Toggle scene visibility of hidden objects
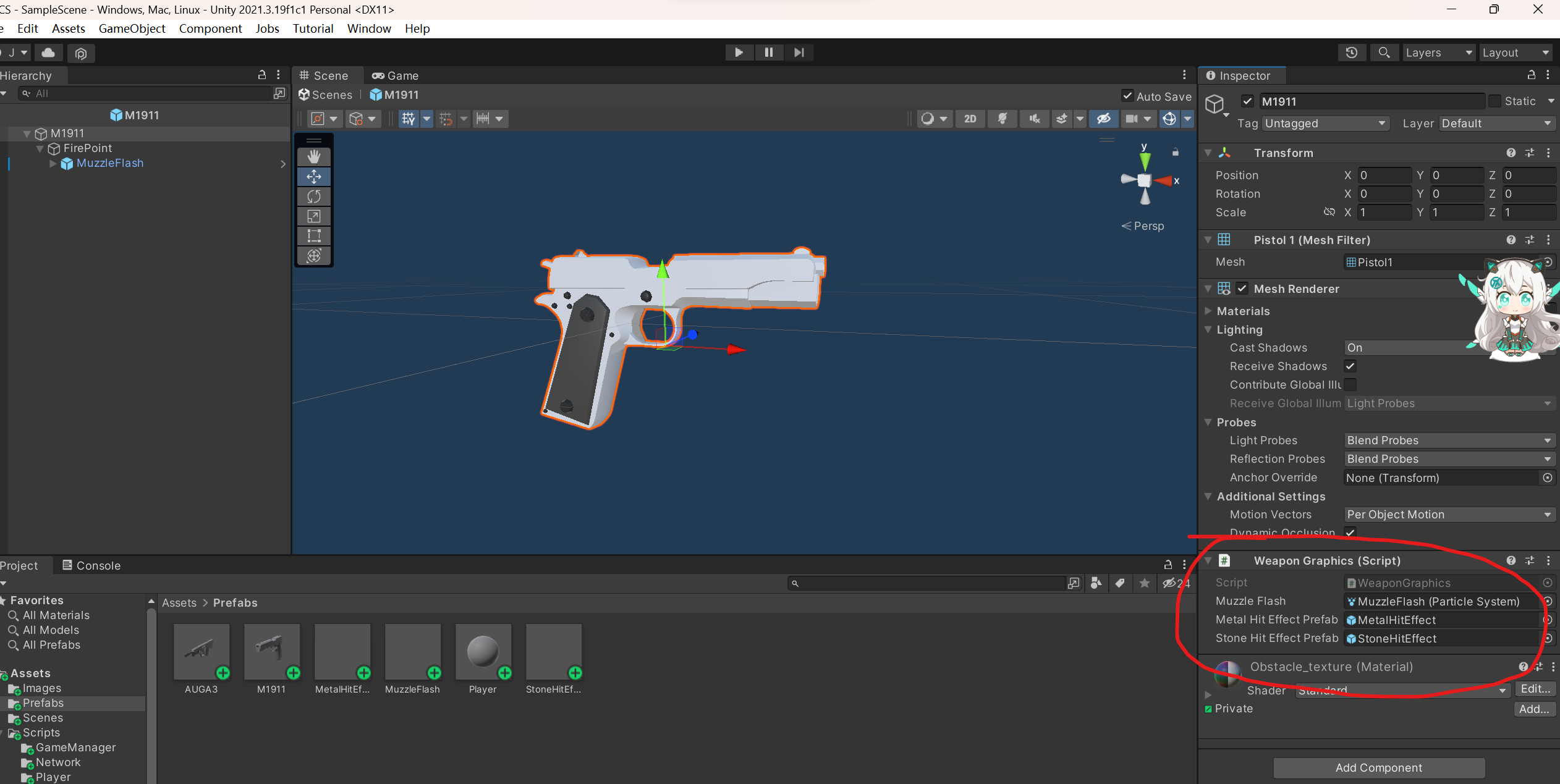 [1104, 119]
